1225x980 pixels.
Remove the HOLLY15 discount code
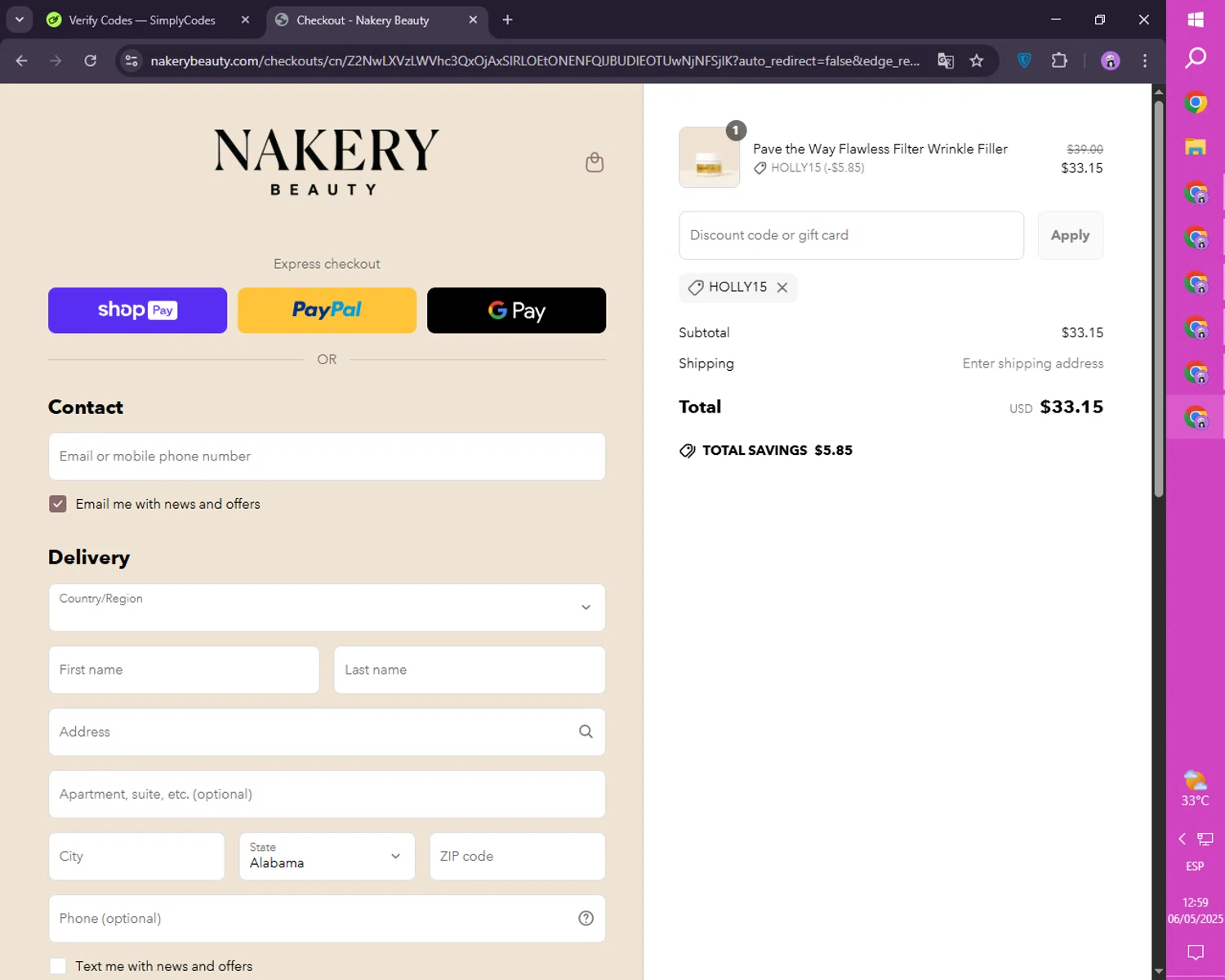(782, 287)
